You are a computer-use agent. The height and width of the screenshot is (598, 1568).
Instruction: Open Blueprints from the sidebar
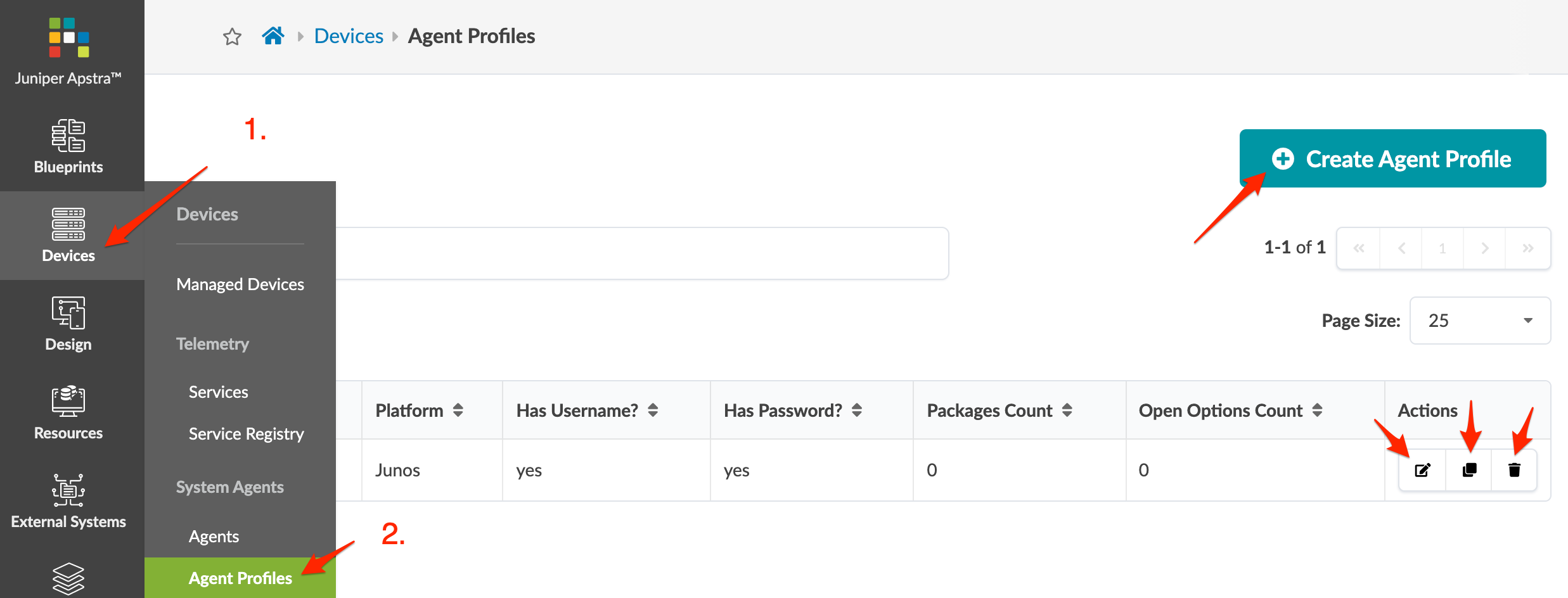68,146
